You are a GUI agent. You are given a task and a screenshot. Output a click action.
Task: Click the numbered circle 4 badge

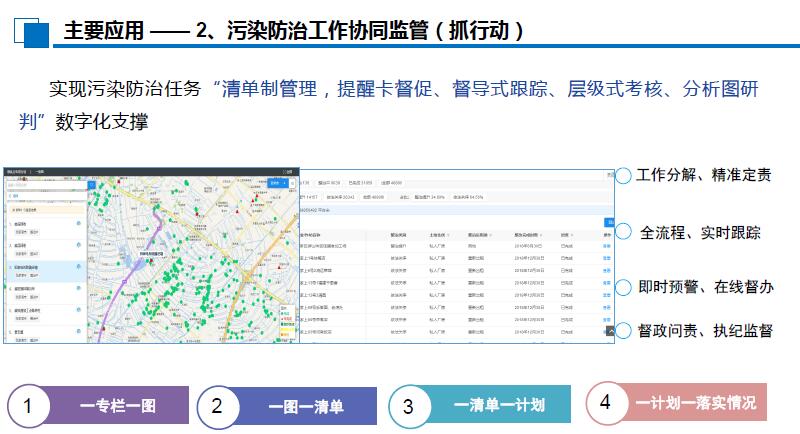click(605, 402)
